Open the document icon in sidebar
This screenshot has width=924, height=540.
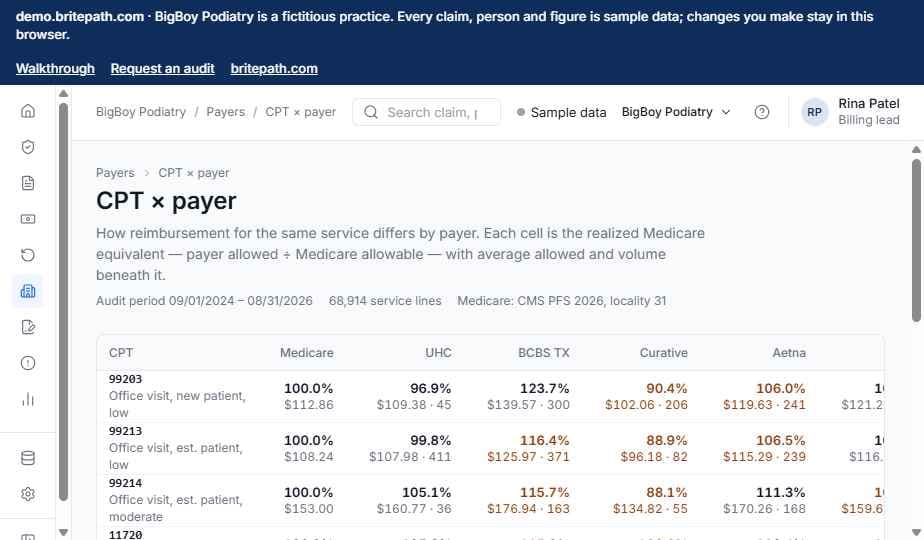point(28,183)
